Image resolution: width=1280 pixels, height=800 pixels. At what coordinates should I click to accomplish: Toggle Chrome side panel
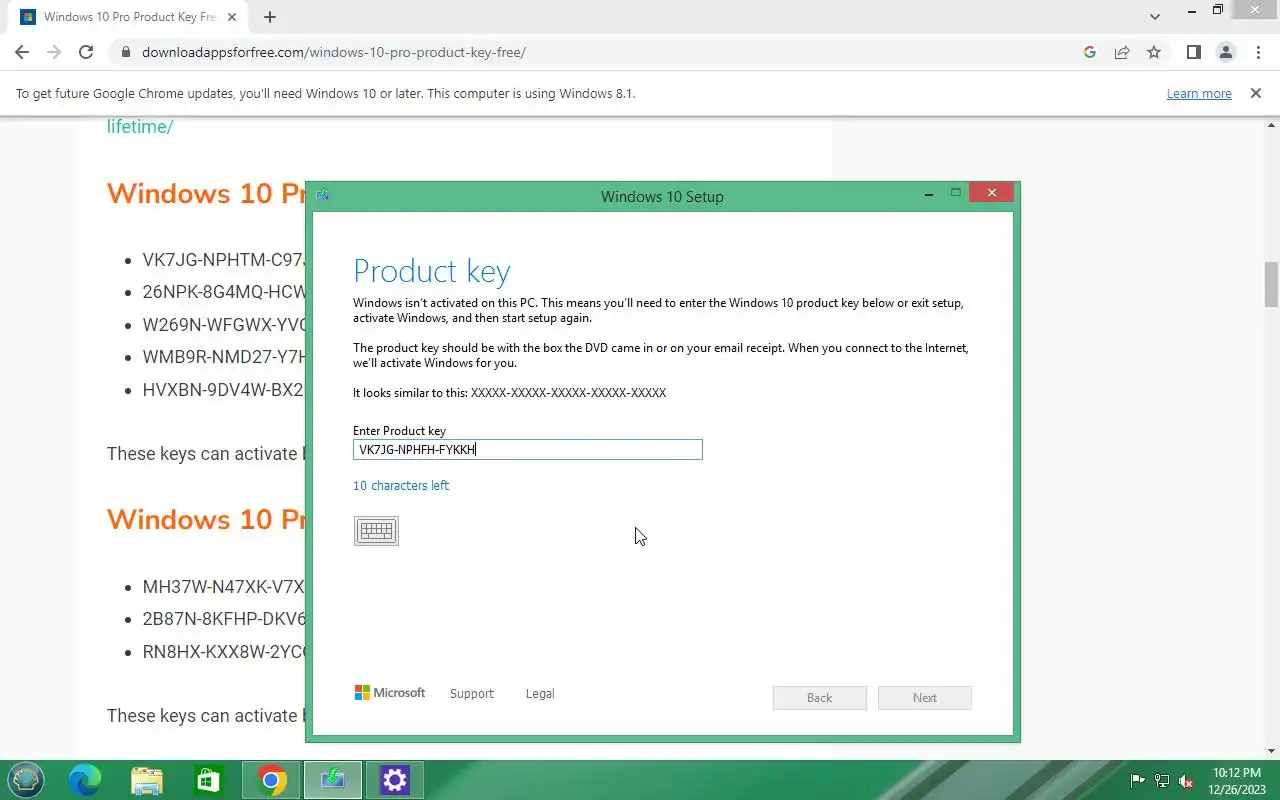click(1193, 52)
